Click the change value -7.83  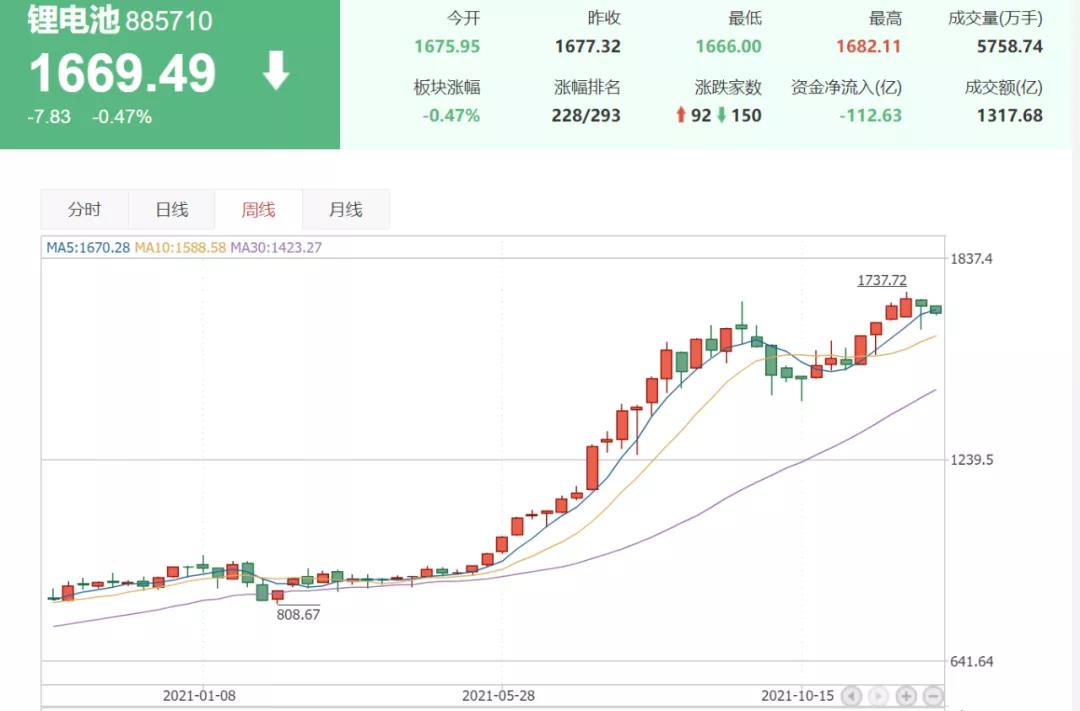tap(49, 116)
